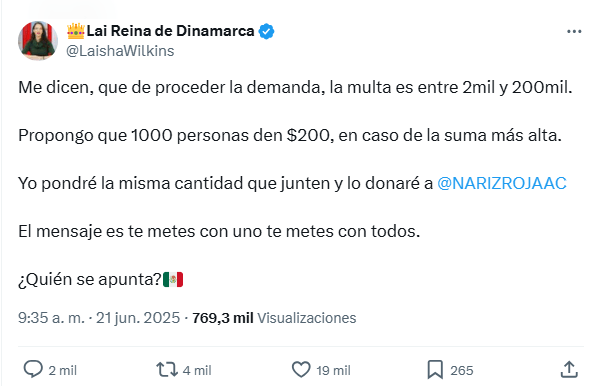Screen dimensions: 595x386
Task: Click the 4 mil reposts count
Action: click(197, 370)
